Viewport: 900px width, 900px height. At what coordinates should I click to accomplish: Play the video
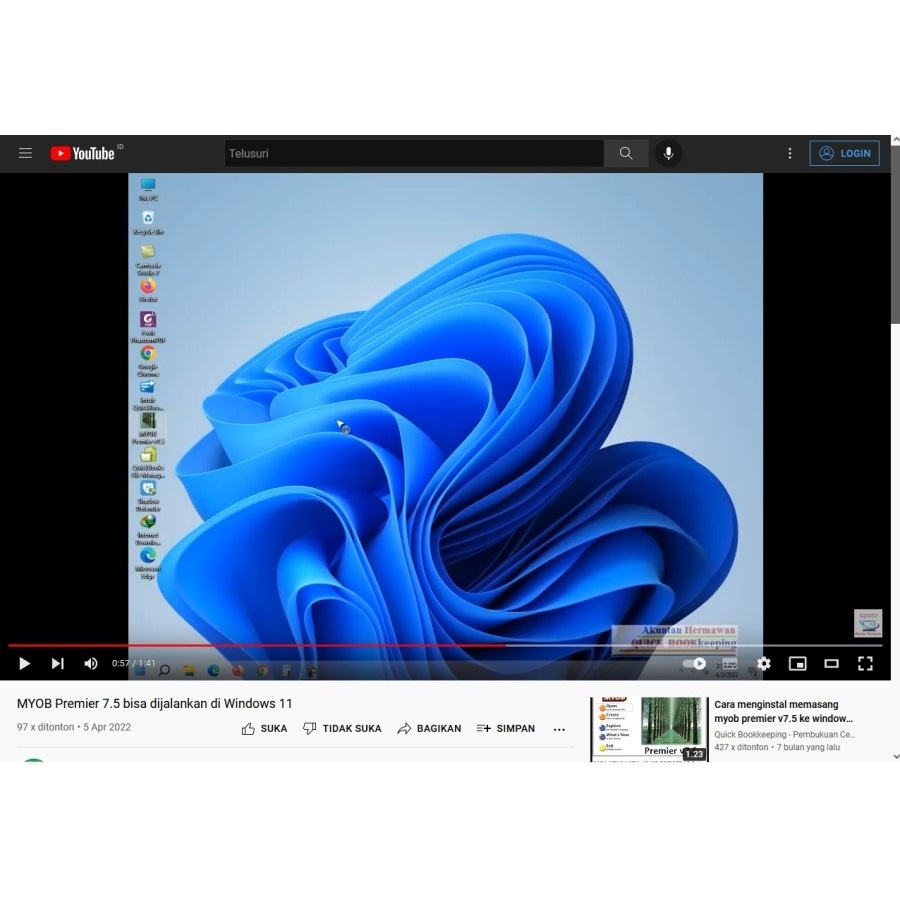coord(25,663)
